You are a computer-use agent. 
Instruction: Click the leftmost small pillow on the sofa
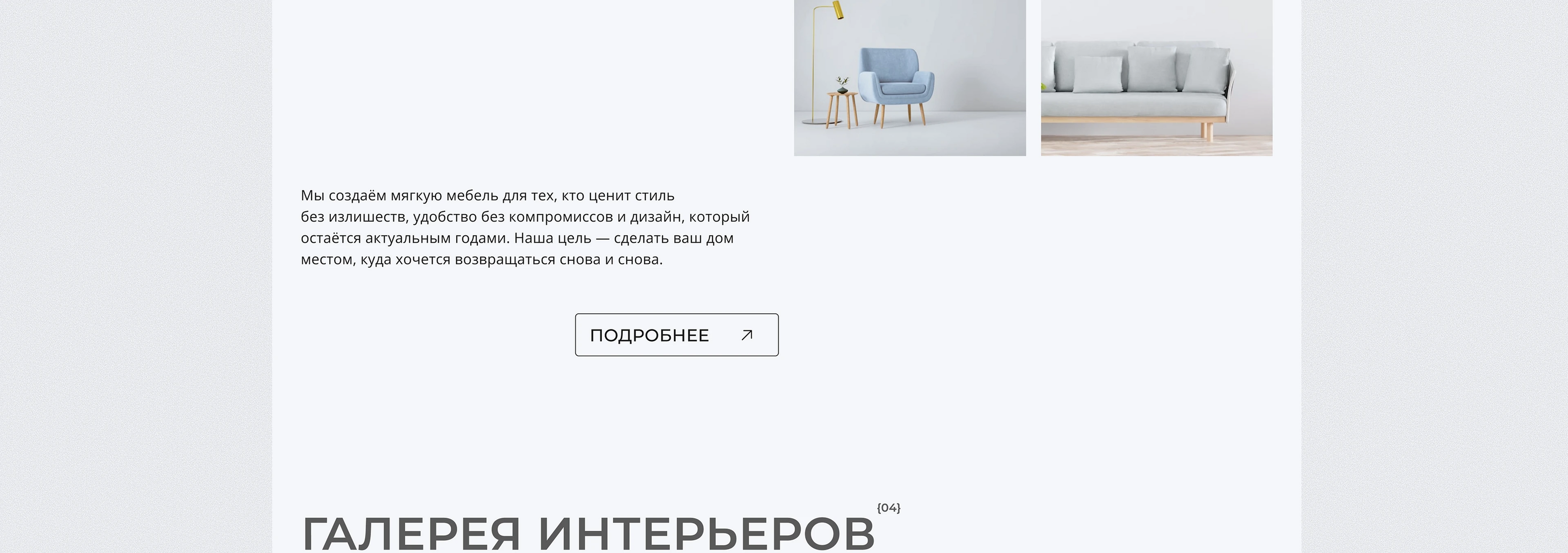point(1098,75)
